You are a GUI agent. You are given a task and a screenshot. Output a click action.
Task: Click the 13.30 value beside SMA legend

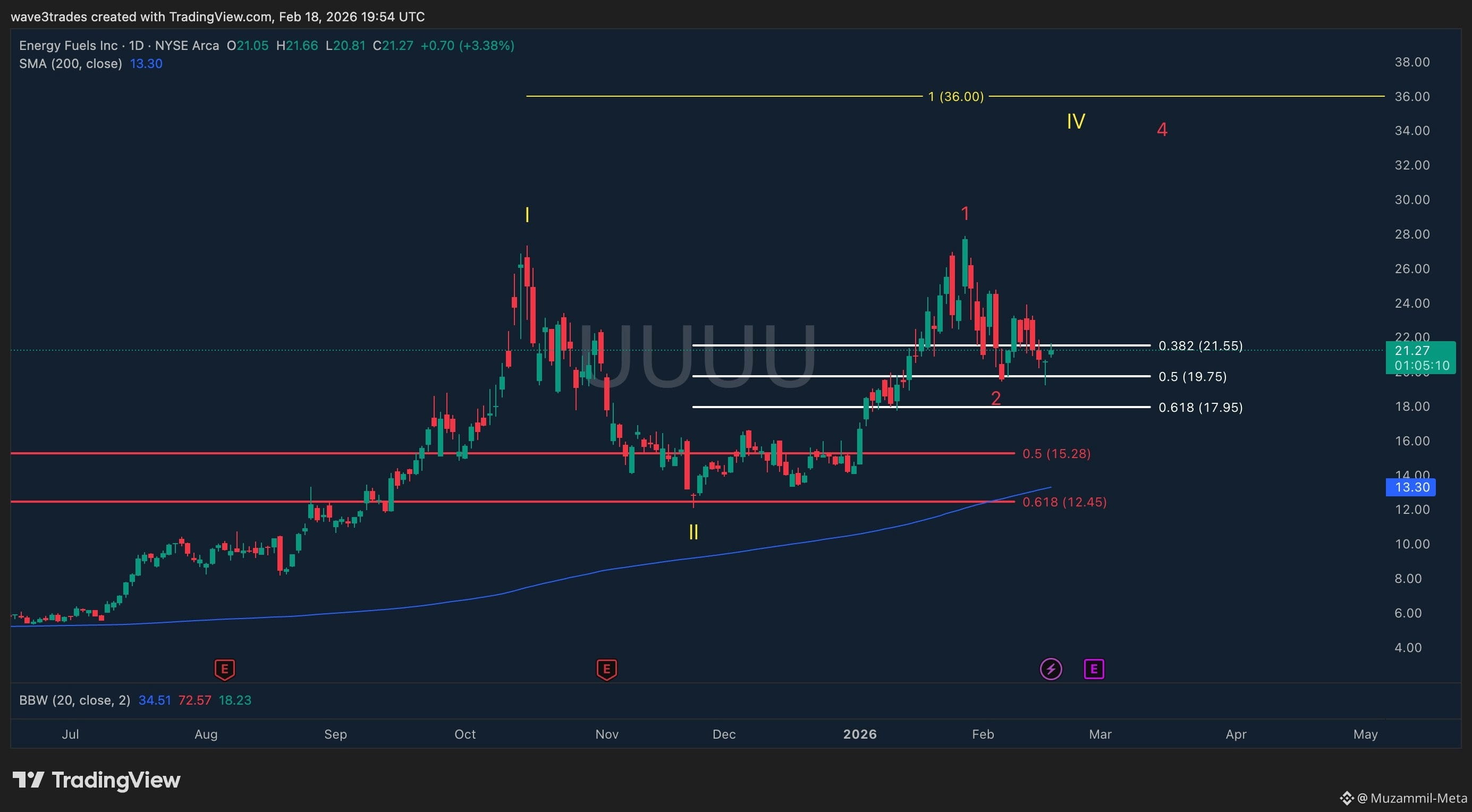tap(146, 63)
